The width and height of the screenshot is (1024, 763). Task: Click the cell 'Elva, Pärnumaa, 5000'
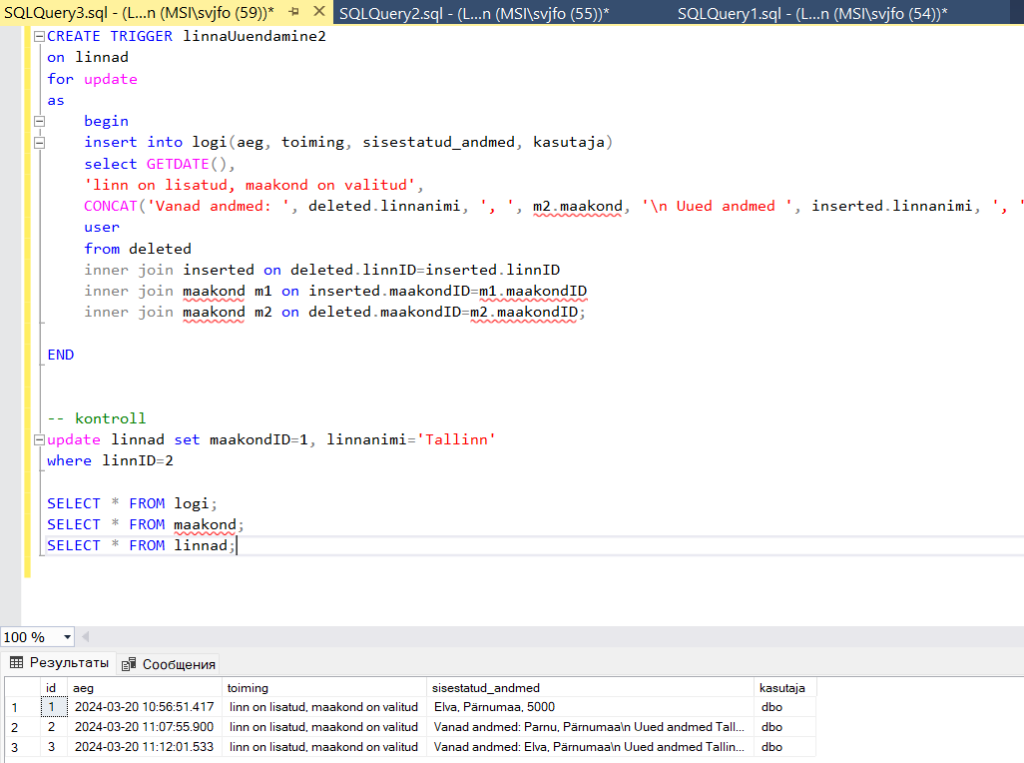[x=591, y=707]
